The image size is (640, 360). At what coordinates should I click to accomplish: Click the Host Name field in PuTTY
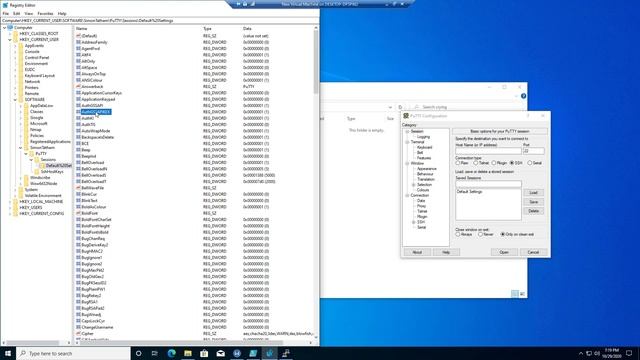click(488, 151)
